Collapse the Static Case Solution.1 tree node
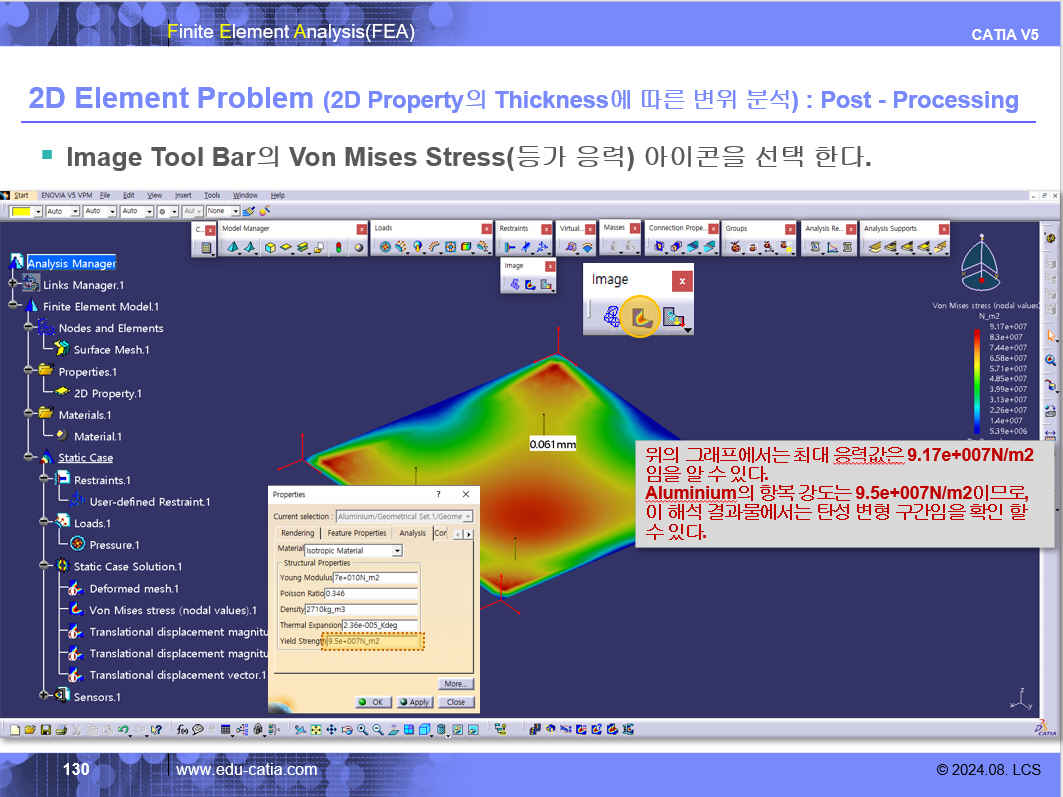This screenshot has height=797, width=1063. coord(44,566)
